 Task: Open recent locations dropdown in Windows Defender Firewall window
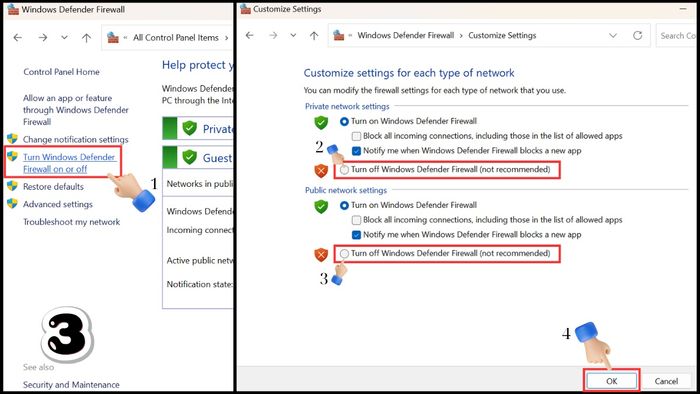(x=64, y=38)
